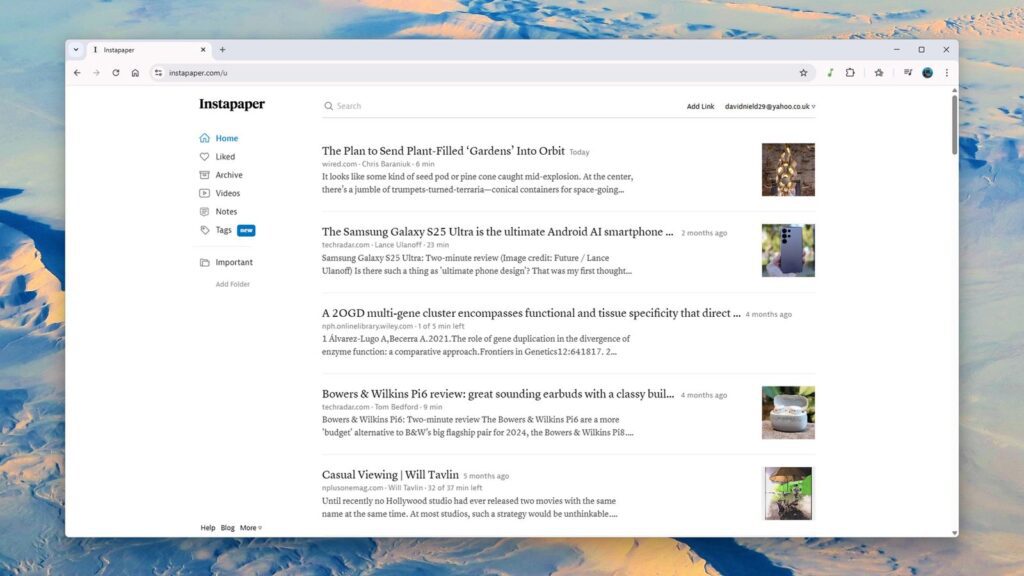Click Add Folder in the sidebar
The height and width of the screenshot is (576, 1024).
[232, 284]
